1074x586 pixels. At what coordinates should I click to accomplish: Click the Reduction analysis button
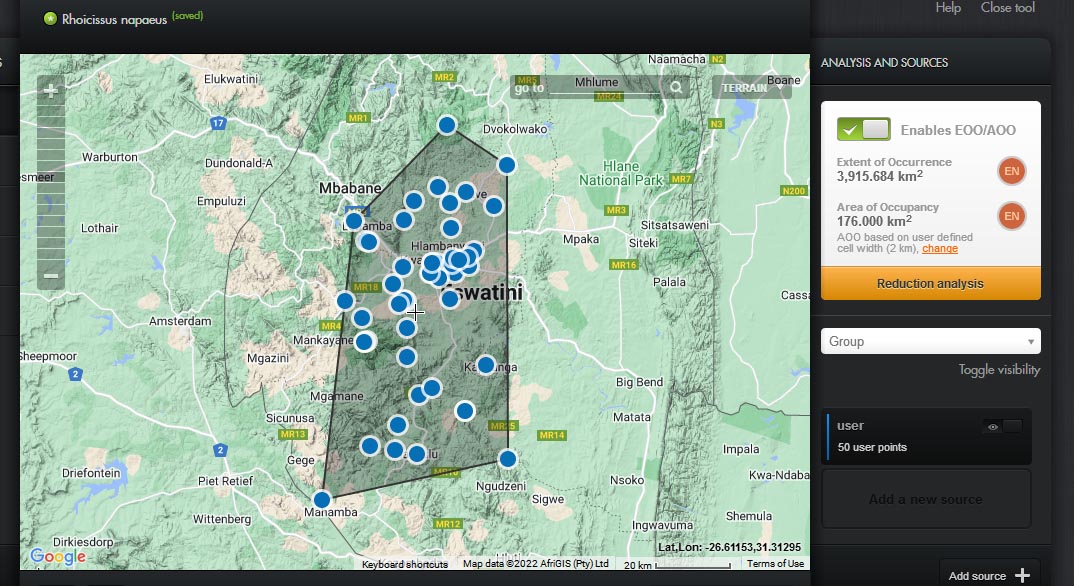click(930, 284)
